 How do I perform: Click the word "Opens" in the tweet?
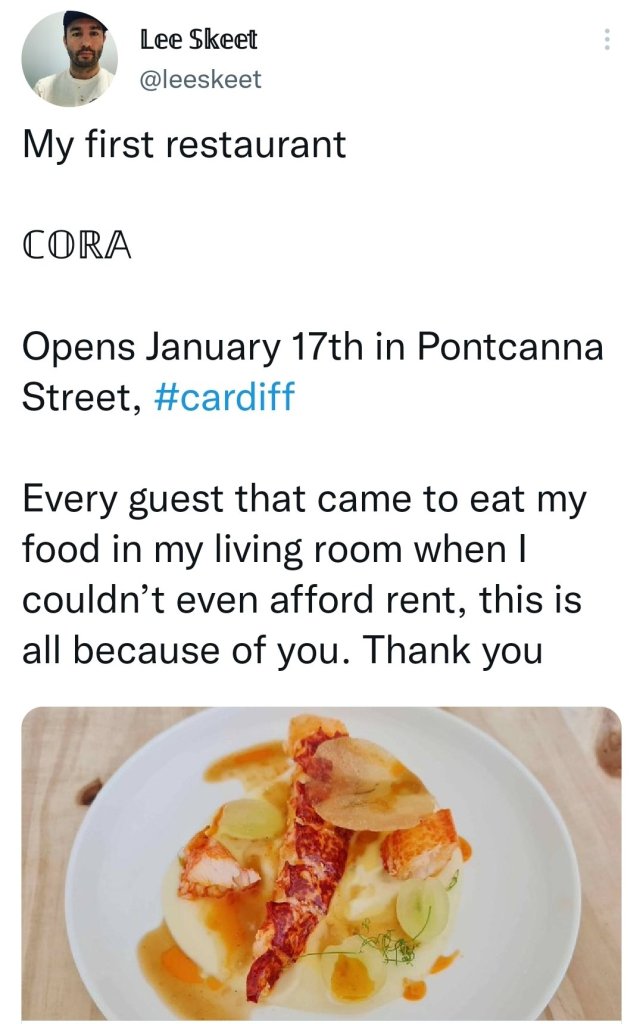pyautogui.click(x=77, y=347)
